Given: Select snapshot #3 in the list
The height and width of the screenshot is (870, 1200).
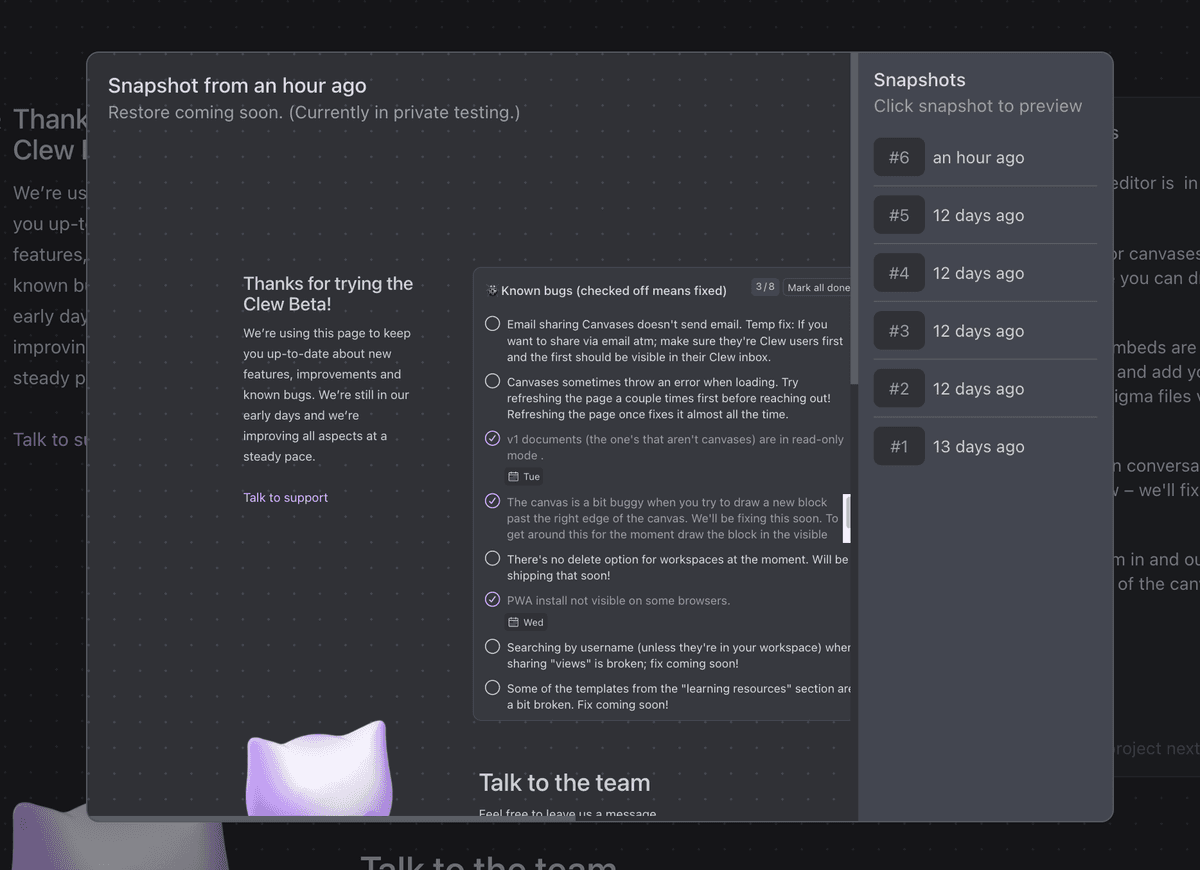Looking at the screenshot, I should [985, 331].
